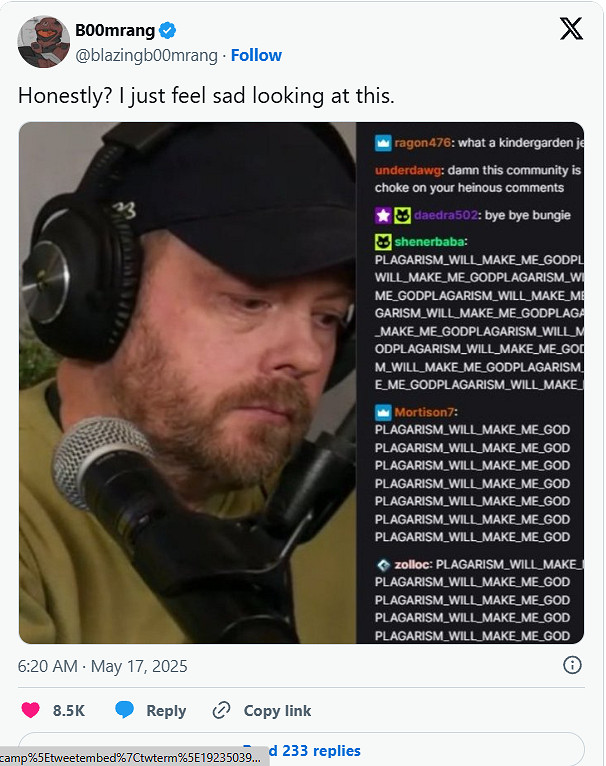This screenshot has width=606, height=766.
Task: Like the tweet with heart icon
Action: click(30, 710)
